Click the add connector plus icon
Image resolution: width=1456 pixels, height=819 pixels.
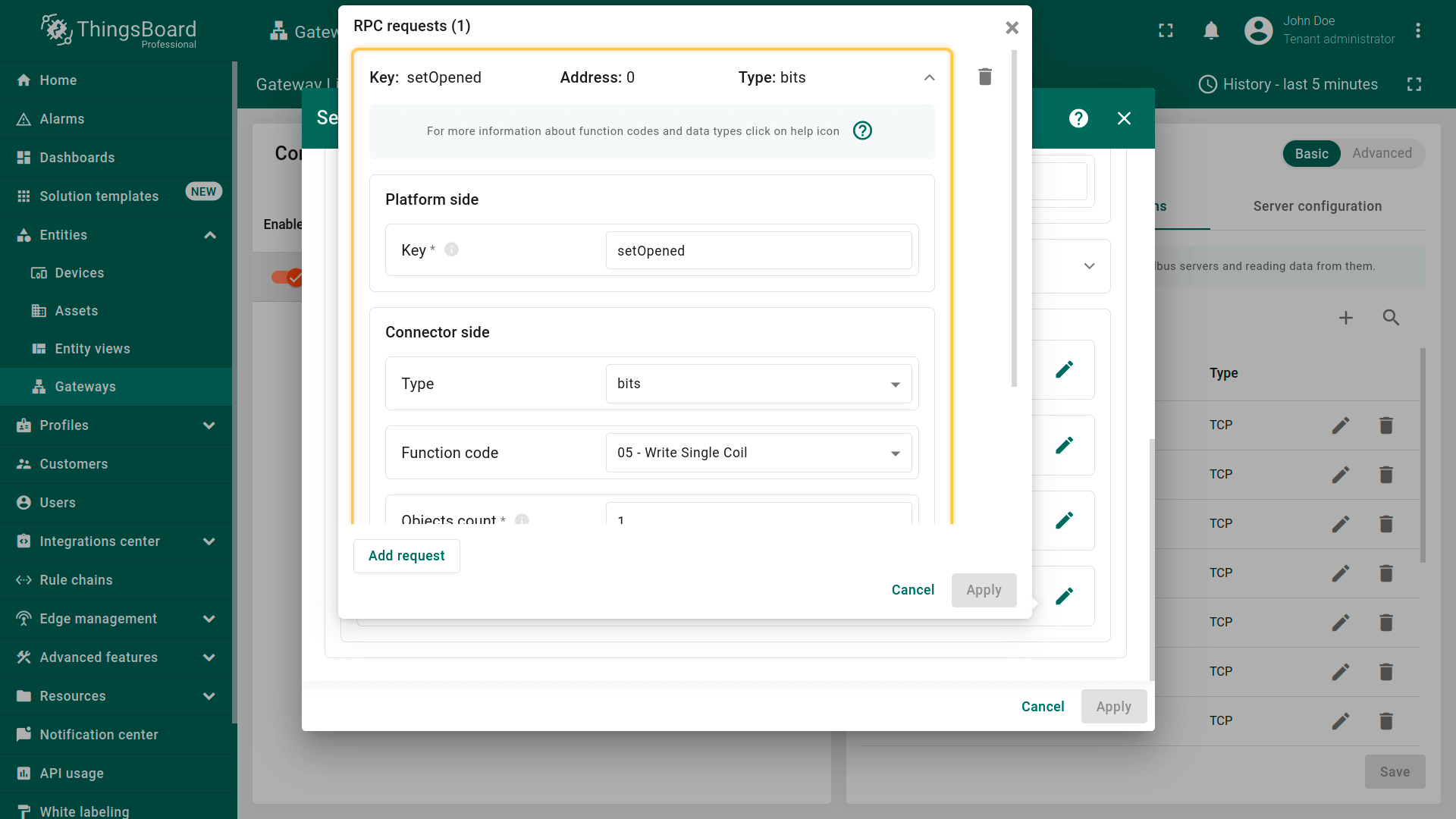(1345, 318)
